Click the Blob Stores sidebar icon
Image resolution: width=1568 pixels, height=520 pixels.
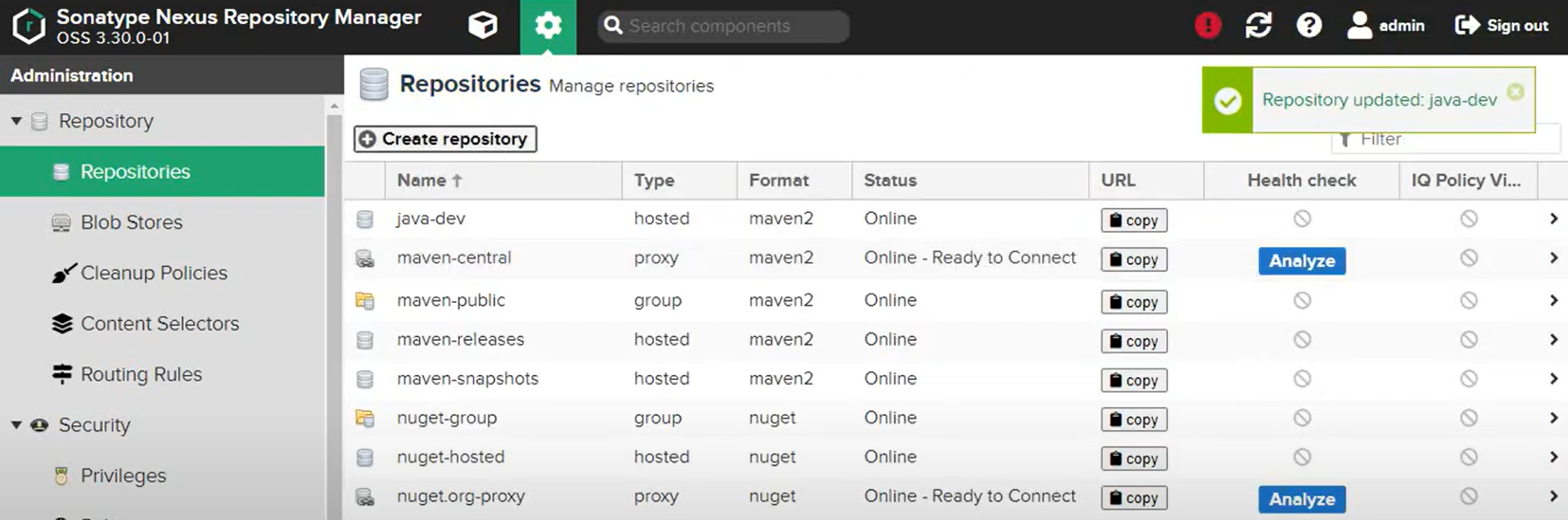pos(61,223)
